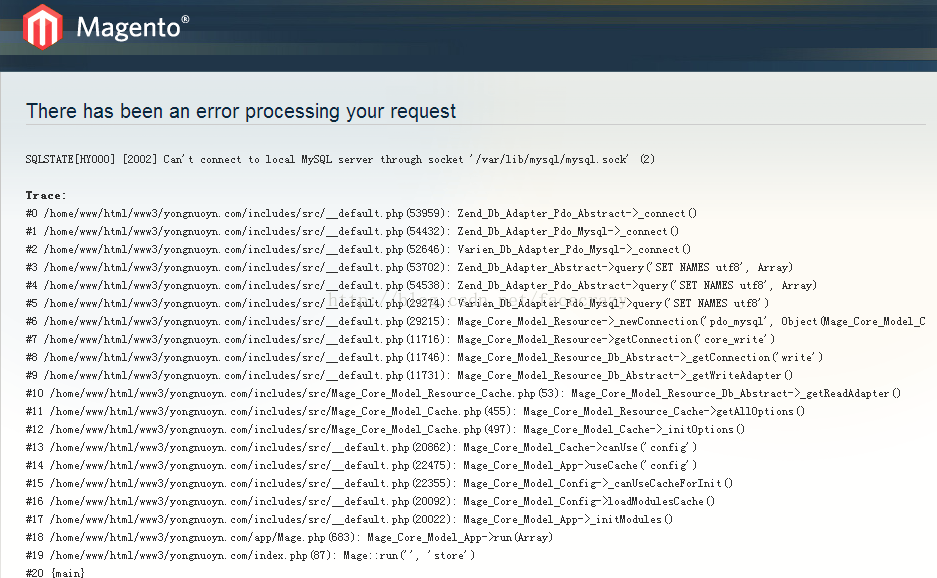
Task: Click the Magento logo icon
Action: click(x=42, y=27)
